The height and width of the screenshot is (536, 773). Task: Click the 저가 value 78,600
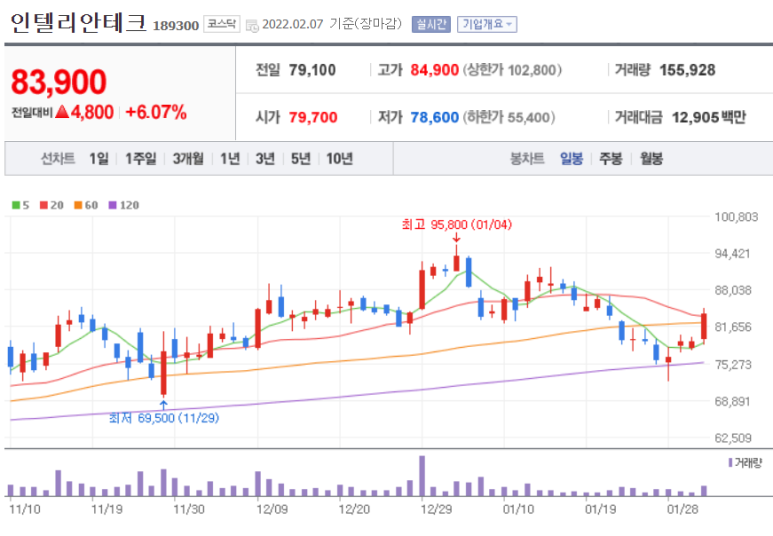point(434,117)
